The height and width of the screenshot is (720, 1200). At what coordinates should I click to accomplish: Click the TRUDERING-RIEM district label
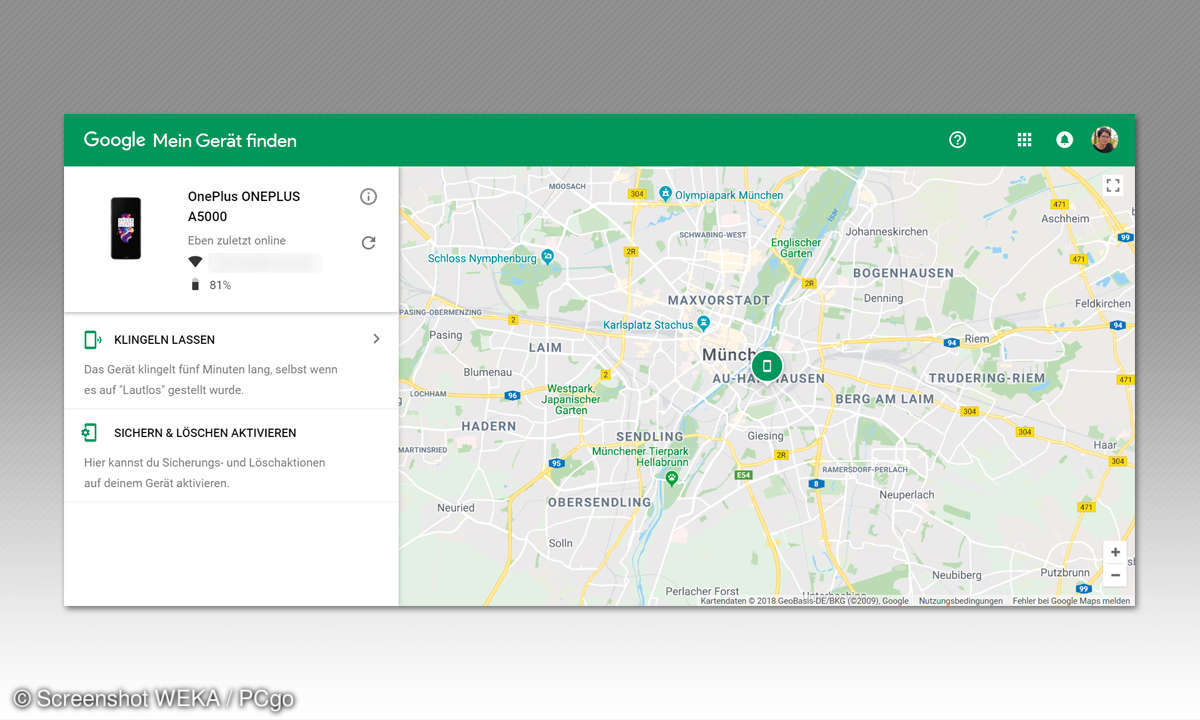(987, 378)
